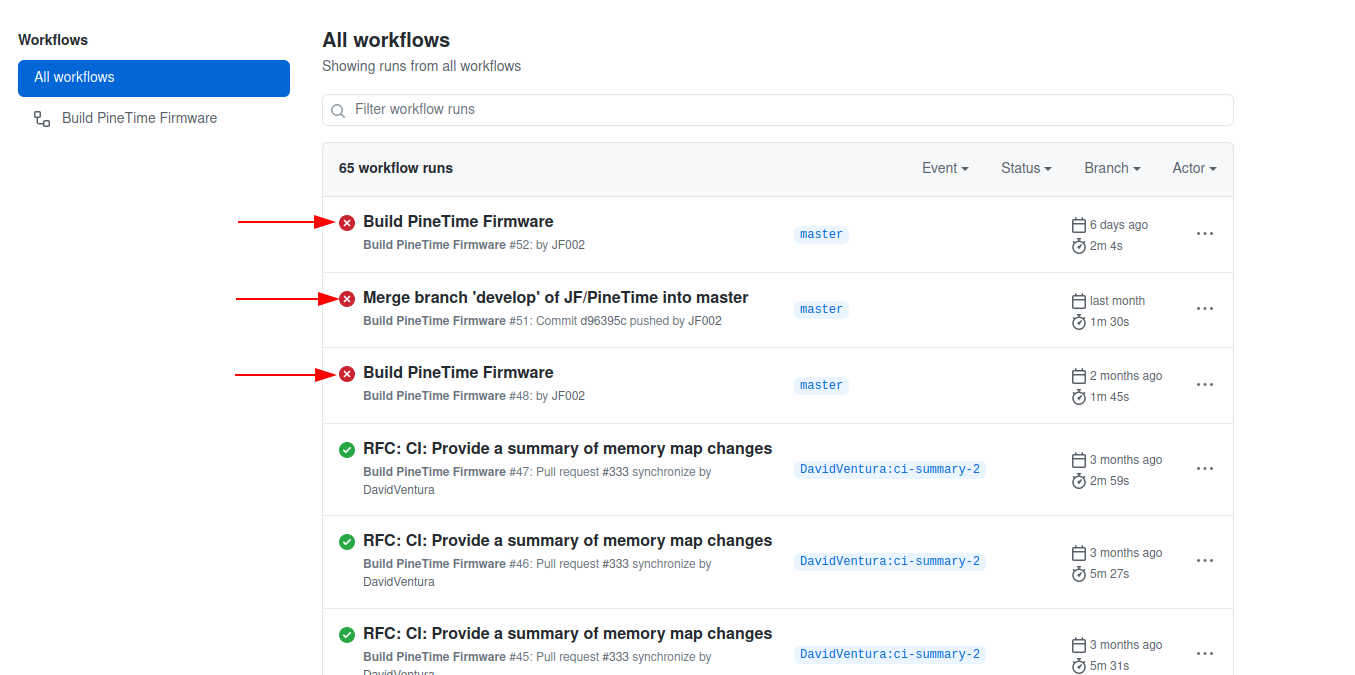Open the three-dot menu for run #52

(x=1205, y=234)
